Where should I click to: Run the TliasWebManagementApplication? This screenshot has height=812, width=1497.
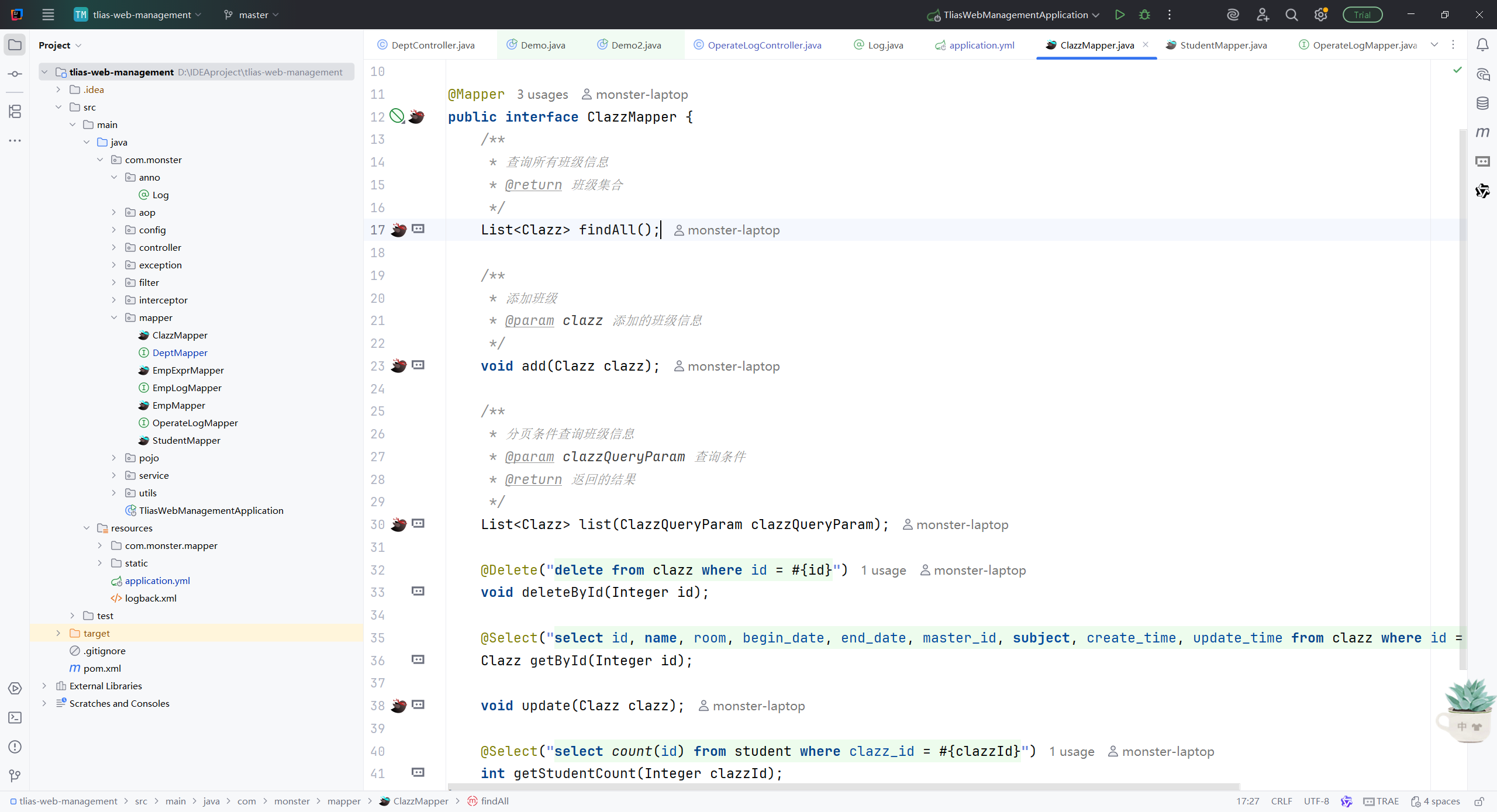pyautogui.click(x=1120, y=15)
